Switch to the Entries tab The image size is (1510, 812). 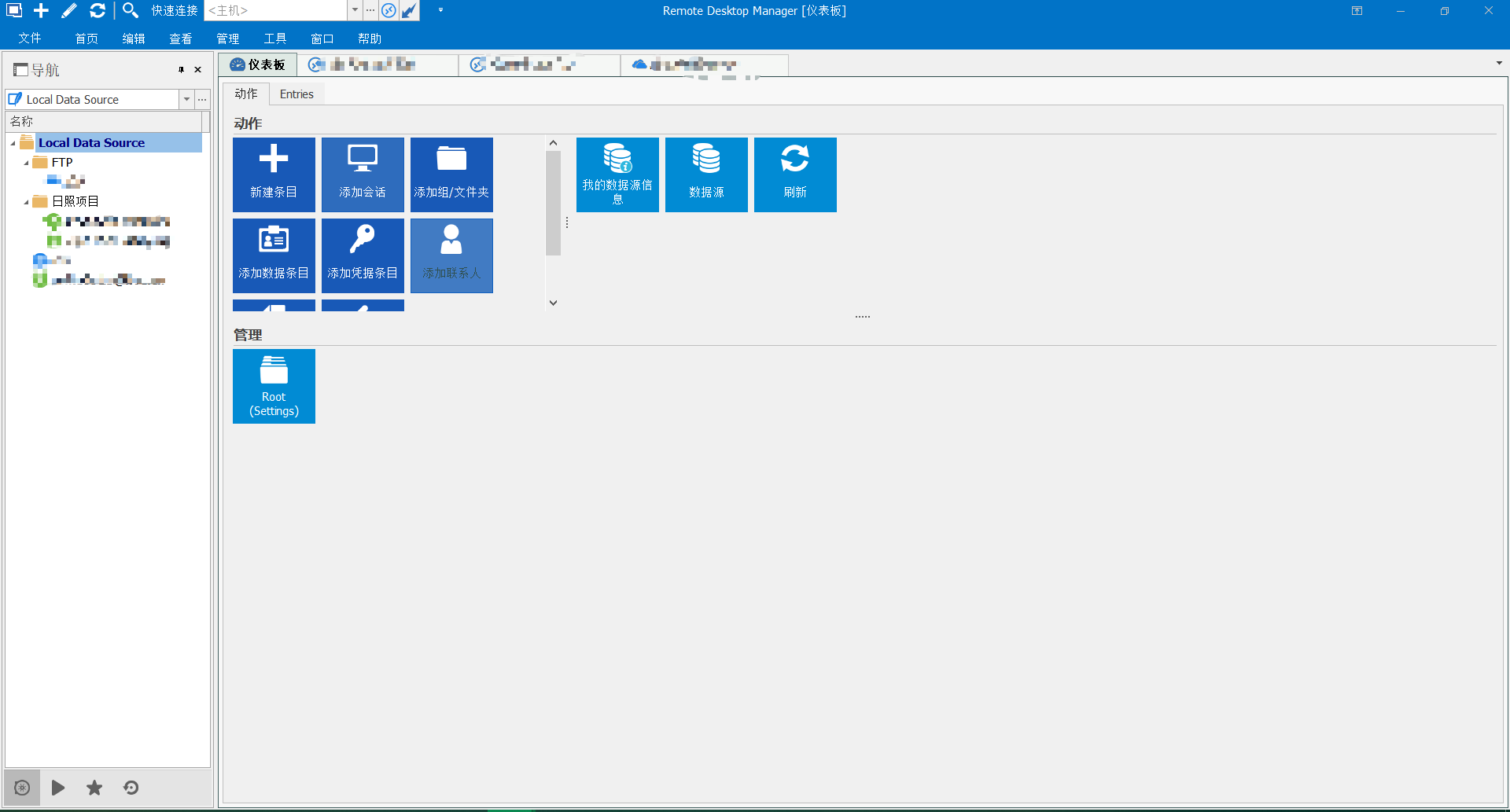(x=296, y=94)
